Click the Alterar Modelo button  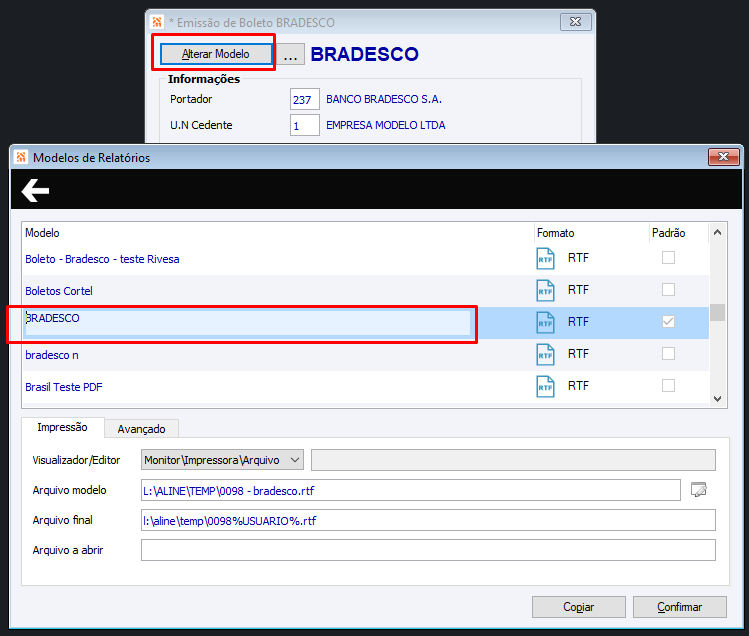(216, 54)
